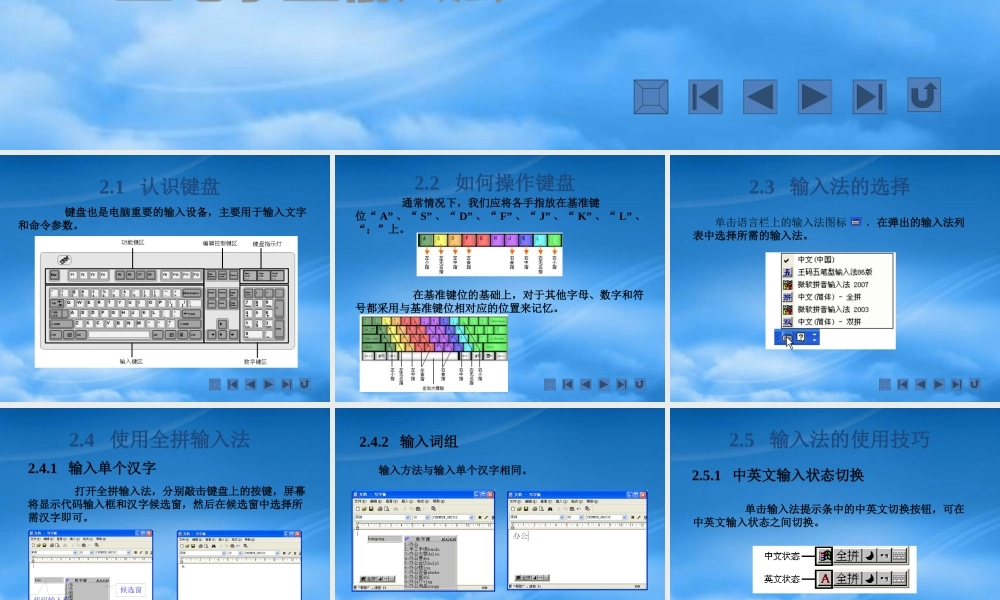Viewport: 1000px width, 600px height.
Task: Click the square home icon on slide 2.1
Action: click(x=215, y=384)
